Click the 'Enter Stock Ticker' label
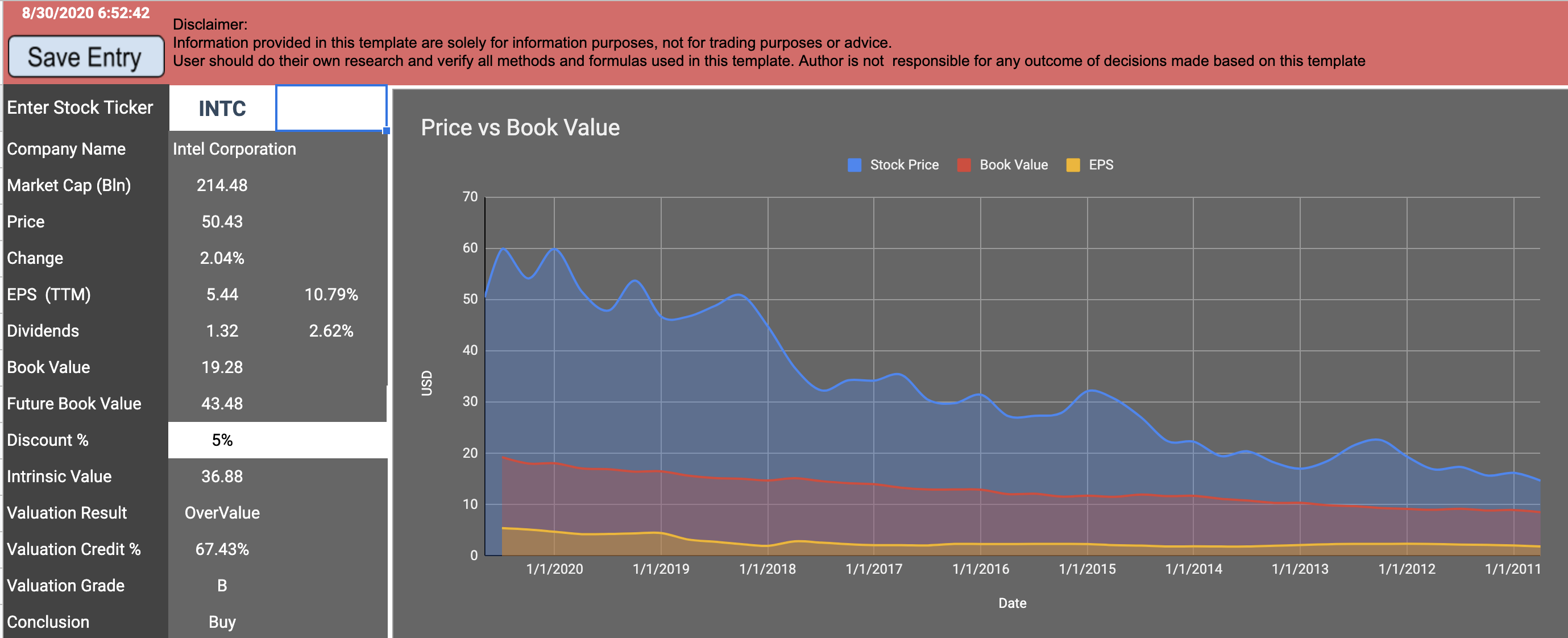Screen dimensions: 1568x638 tap(80, 107)
